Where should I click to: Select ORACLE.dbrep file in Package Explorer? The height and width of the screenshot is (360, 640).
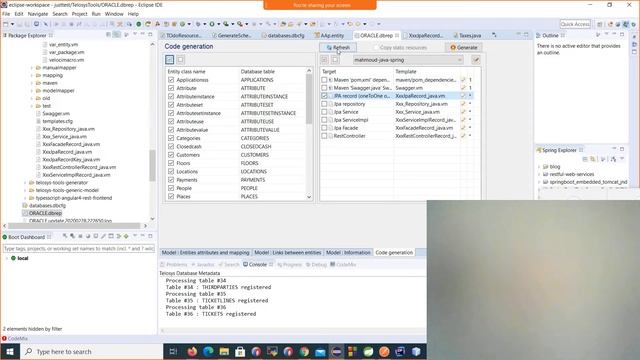[45, 213]
